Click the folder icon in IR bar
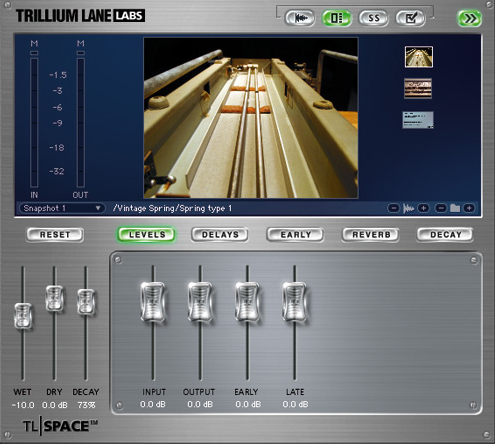Image resolution: width=495 pixels, height=444 pixels. click(x=455, y=208)
